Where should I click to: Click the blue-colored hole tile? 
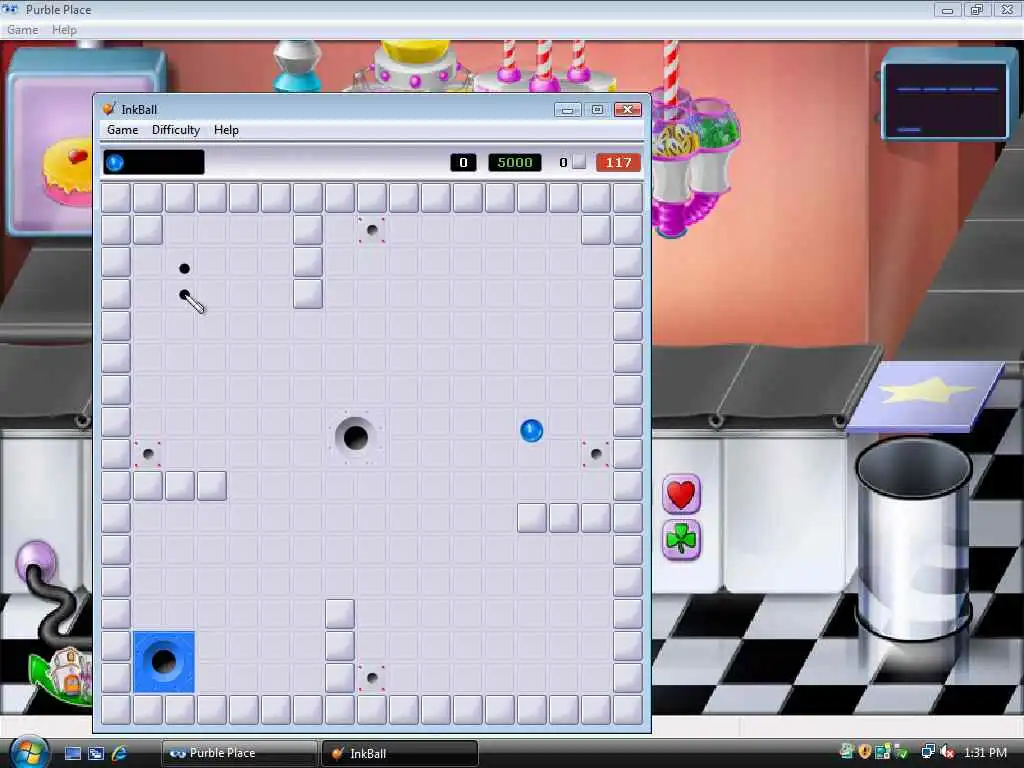point(164,662)
